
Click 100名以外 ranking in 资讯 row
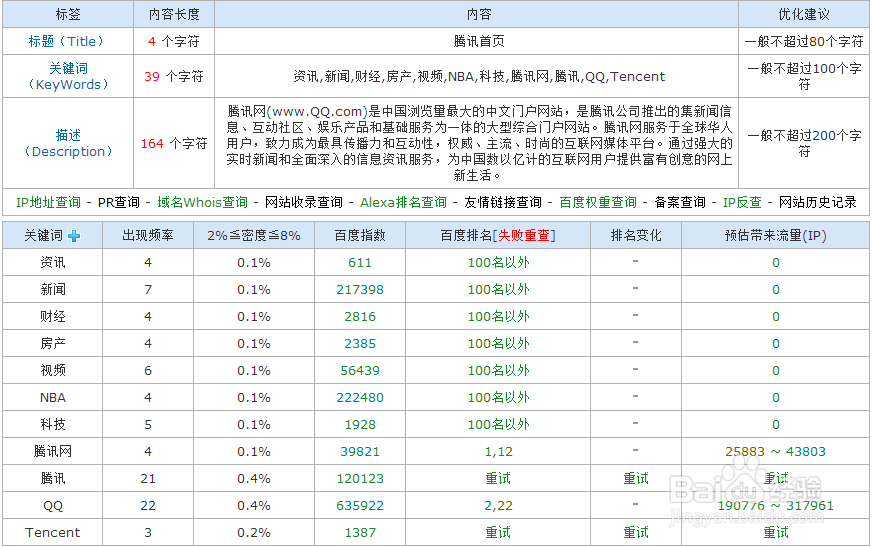point(498,262)
